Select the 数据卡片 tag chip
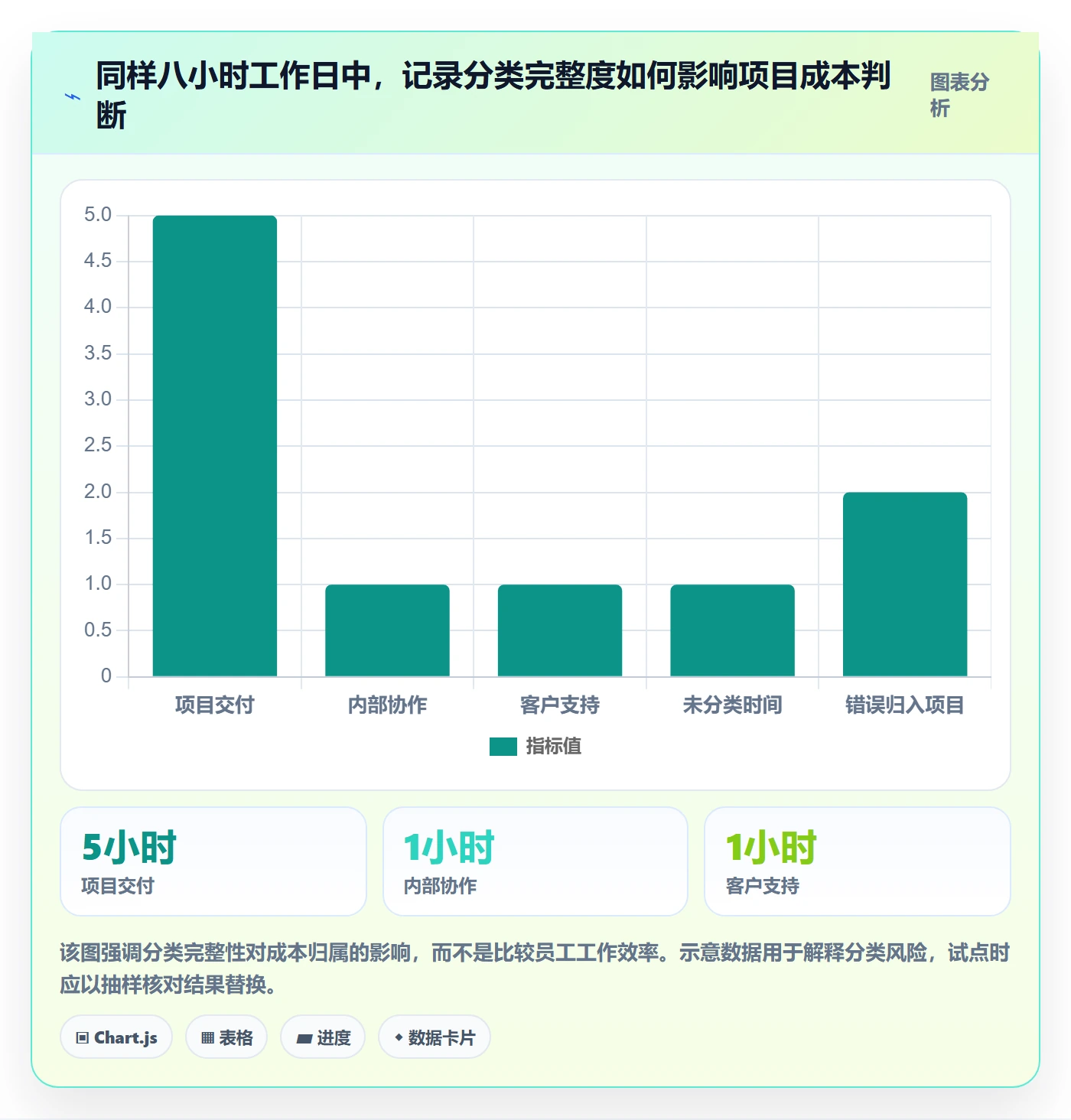This screenshot has height=1120, width=1071. [435, 1037]
